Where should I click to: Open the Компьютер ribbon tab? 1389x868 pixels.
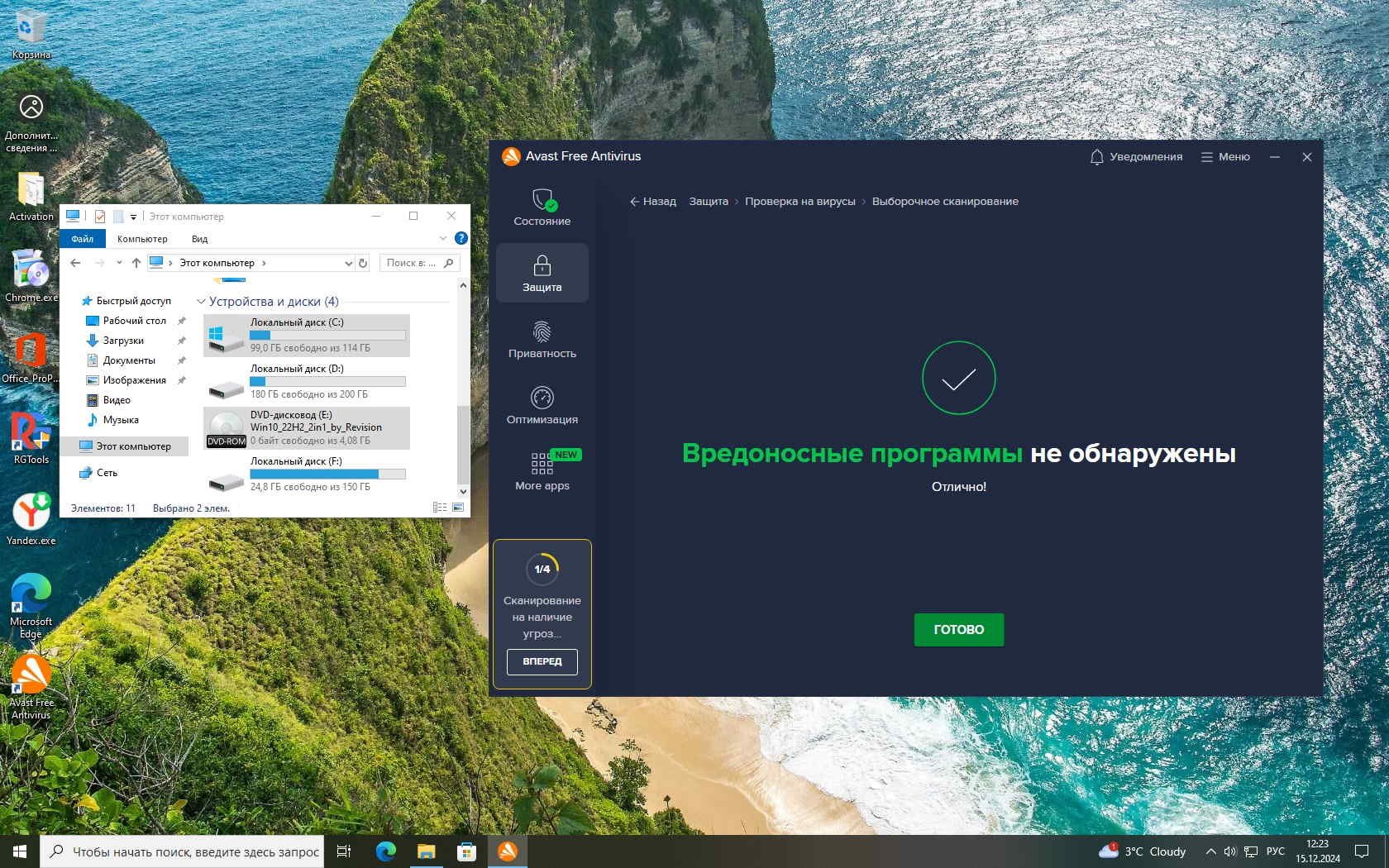(142, 239)
